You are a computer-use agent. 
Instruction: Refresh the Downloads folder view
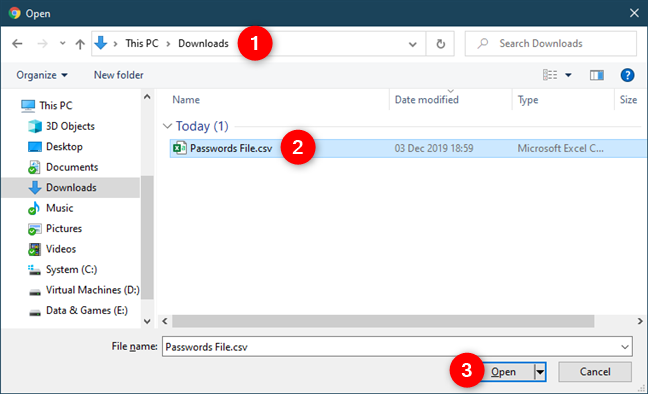441,44
